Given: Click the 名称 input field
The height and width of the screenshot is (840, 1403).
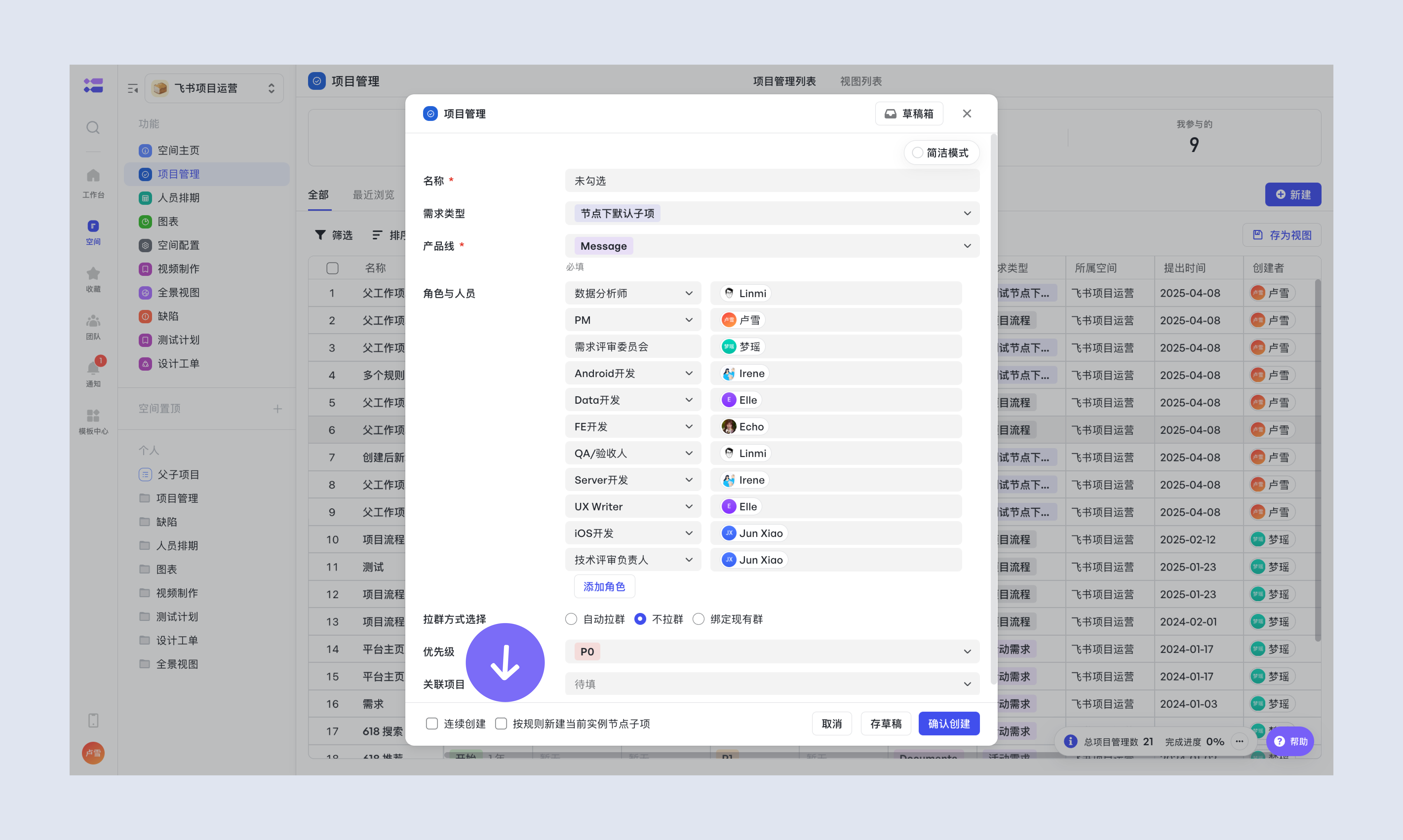Looking at the screenshot, I should tap(772, 181).
